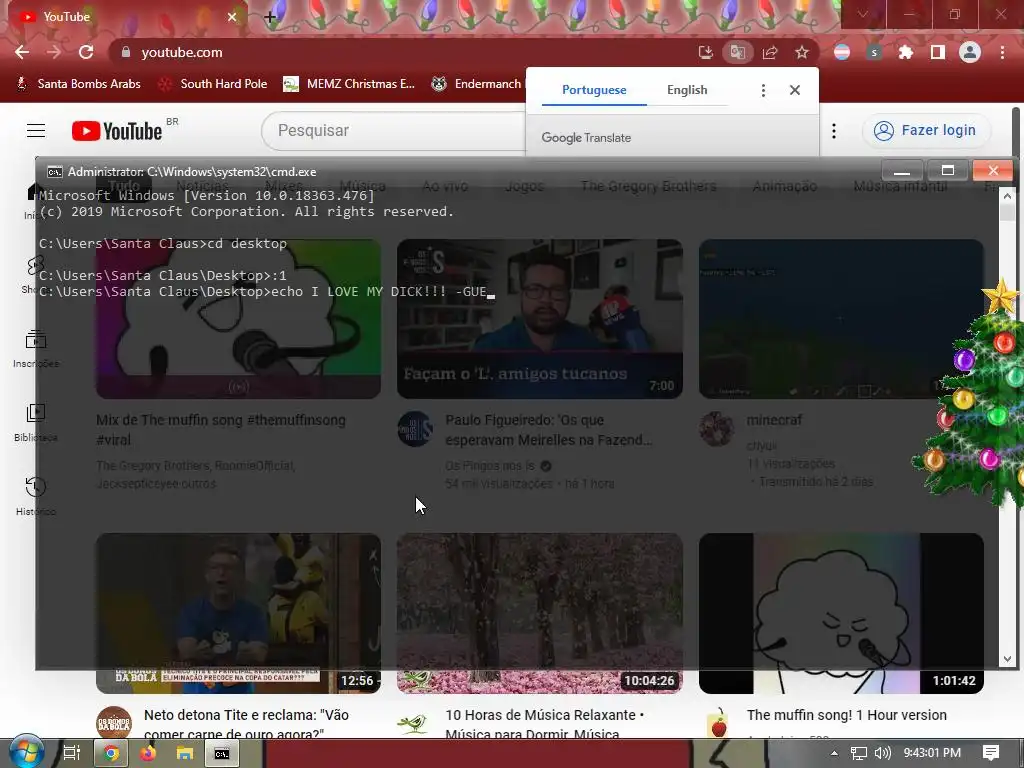Open 10 Horas de Música Relaxante video title
The width and height of the screenshot is (1024, 768).
point(545,724)
